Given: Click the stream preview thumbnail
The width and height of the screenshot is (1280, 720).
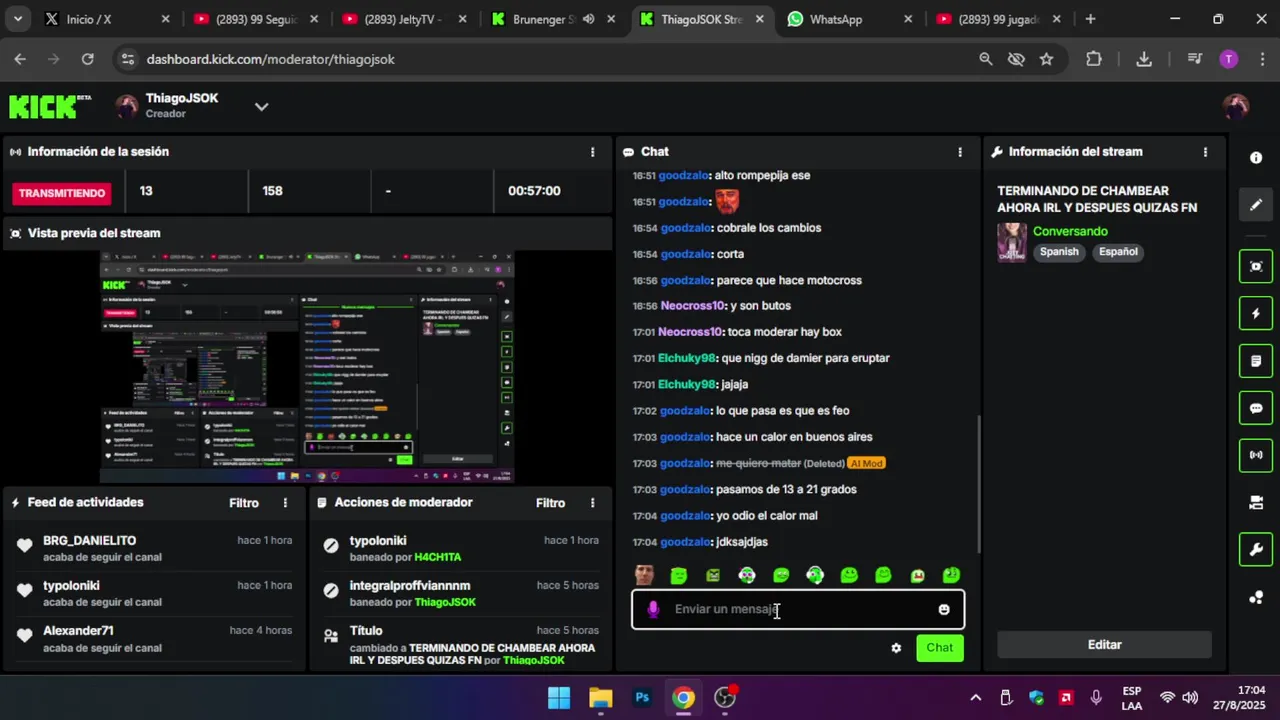Looking at the screenshot, I should [307, 367].
